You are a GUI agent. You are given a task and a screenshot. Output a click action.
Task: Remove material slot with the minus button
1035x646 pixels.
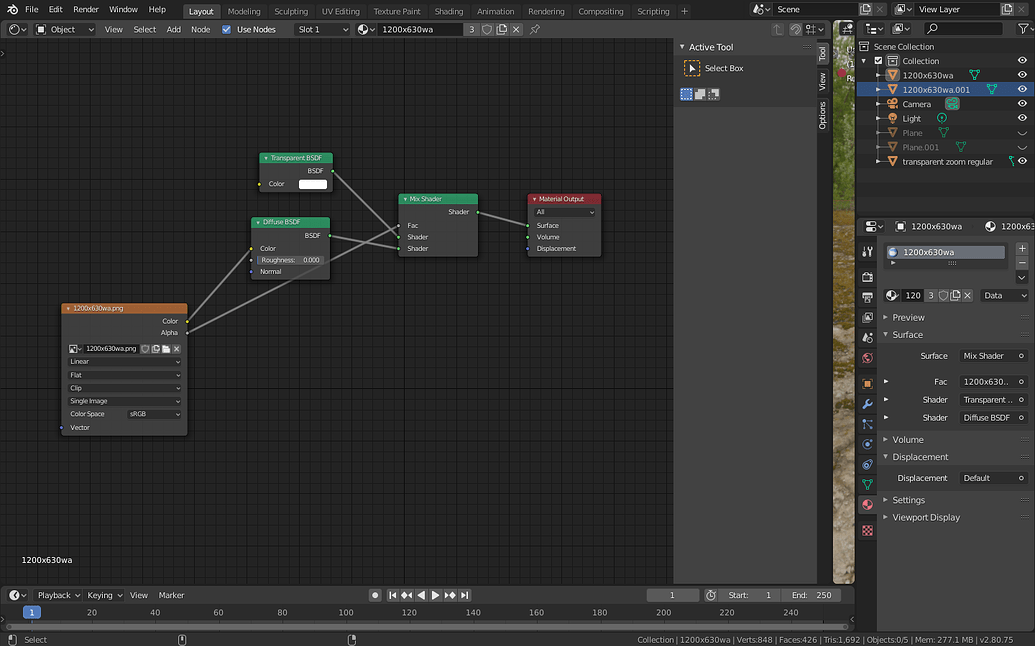(1022, 263)
